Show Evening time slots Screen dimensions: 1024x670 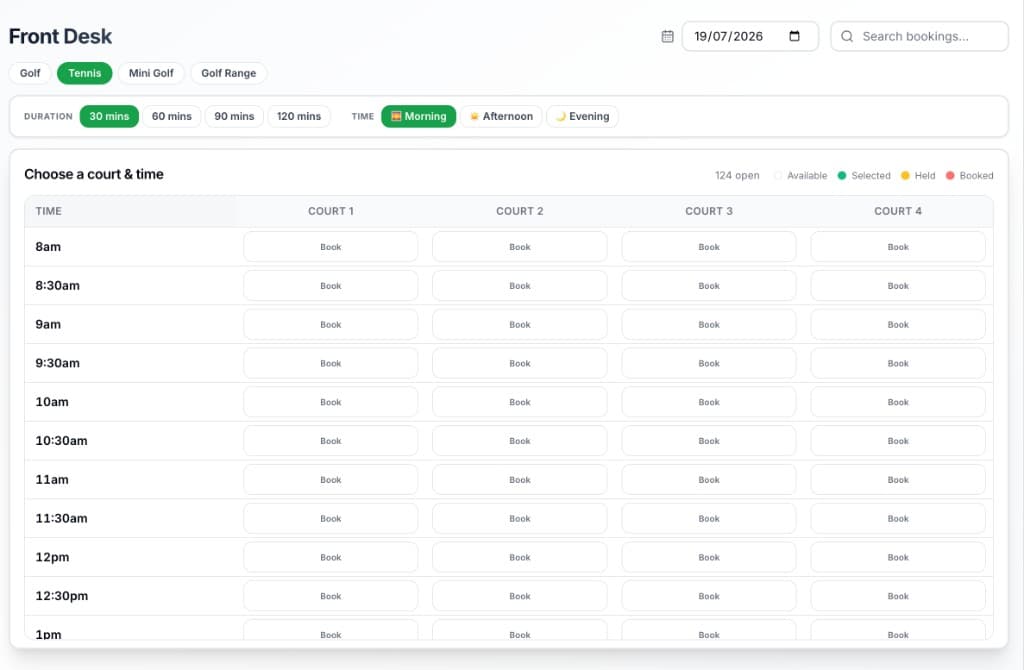(x=583, y=116)
